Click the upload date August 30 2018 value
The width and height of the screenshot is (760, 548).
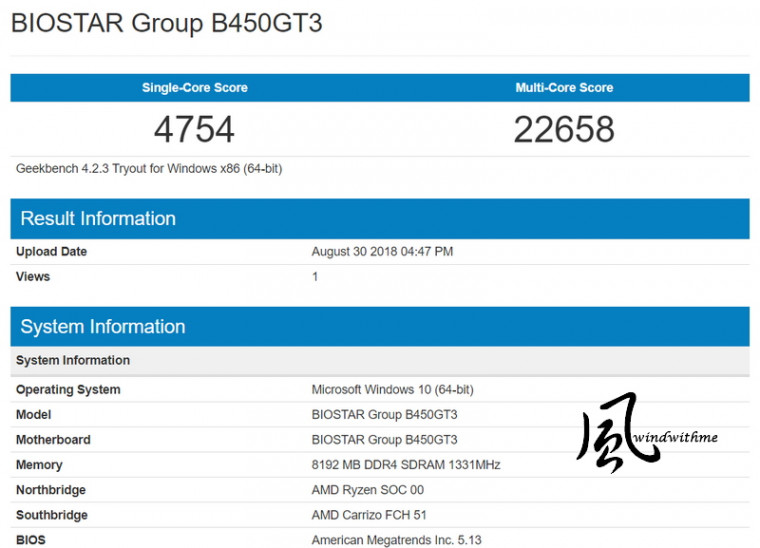[382, 252]
